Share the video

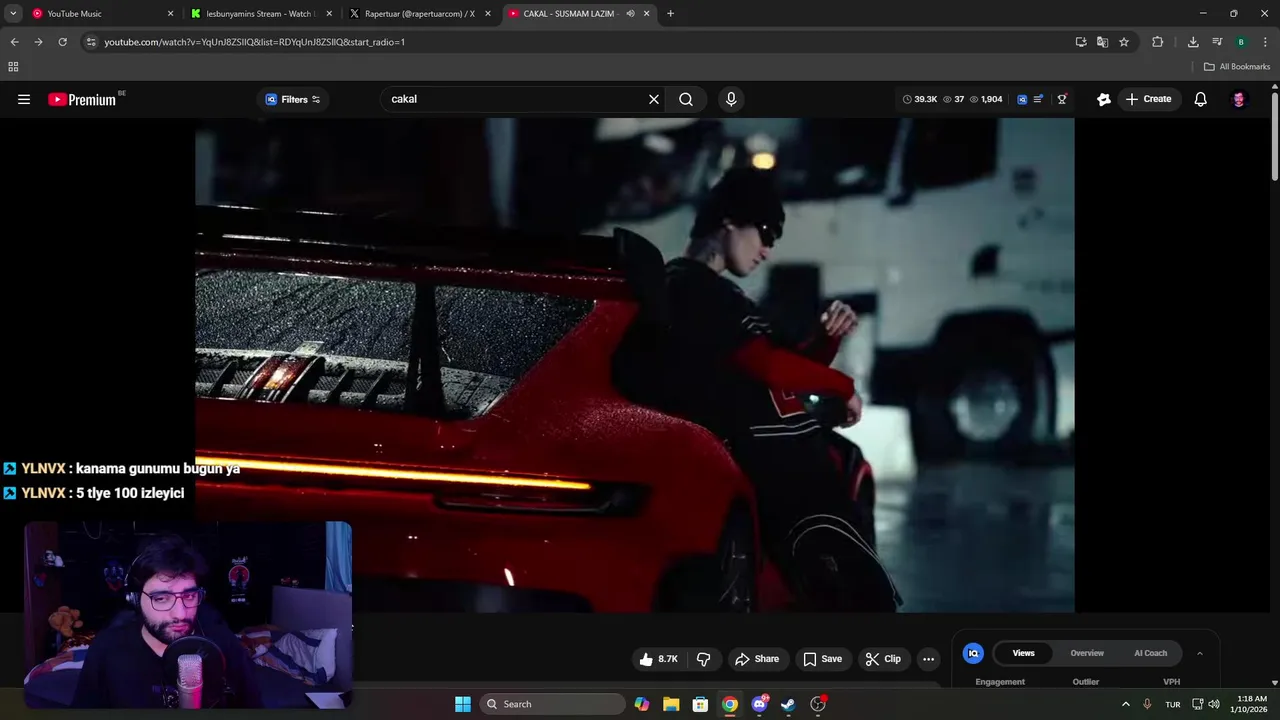pyautogui.click(x=757, y=659)
